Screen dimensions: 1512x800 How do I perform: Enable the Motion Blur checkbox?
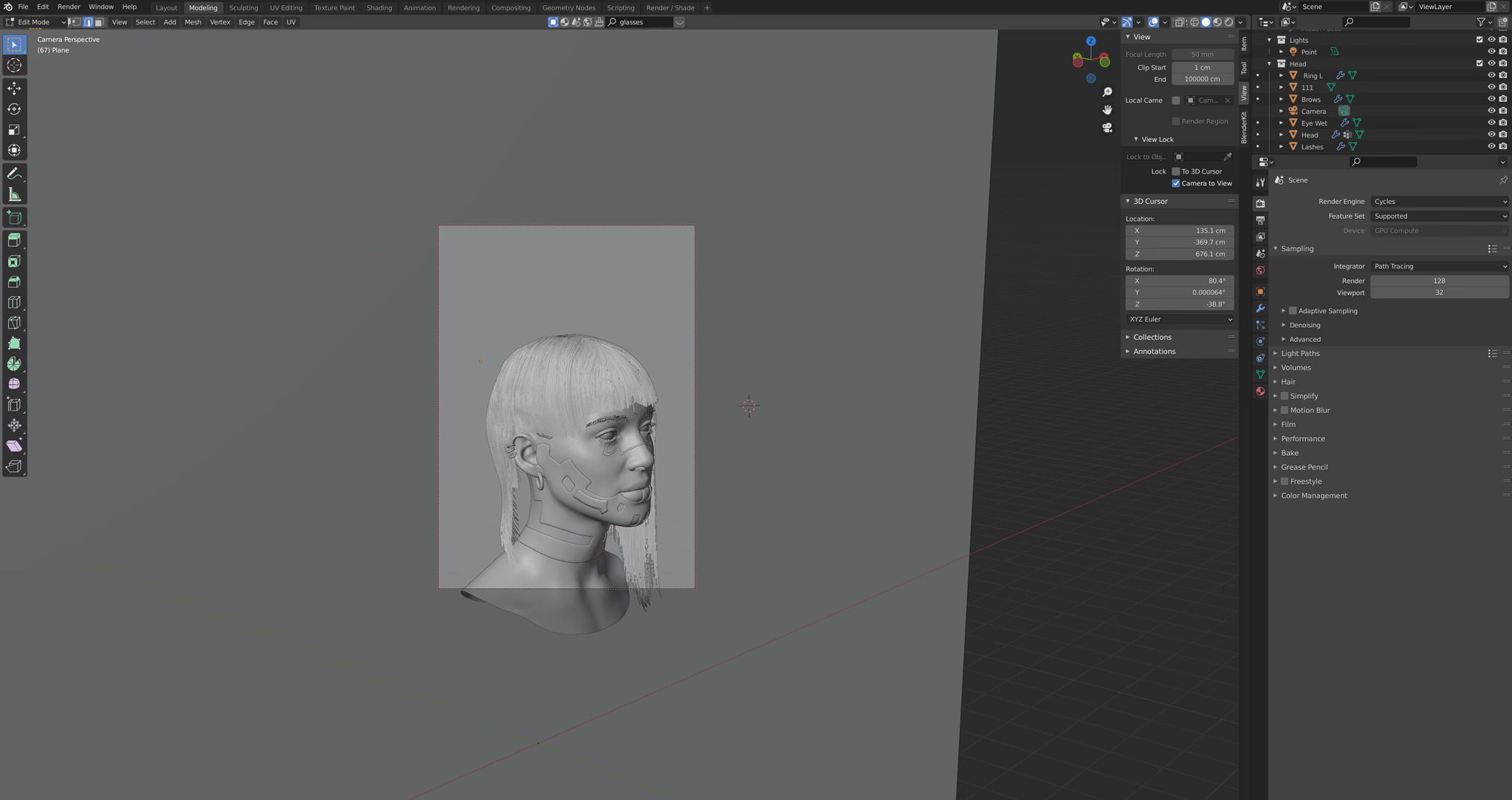1285,410
